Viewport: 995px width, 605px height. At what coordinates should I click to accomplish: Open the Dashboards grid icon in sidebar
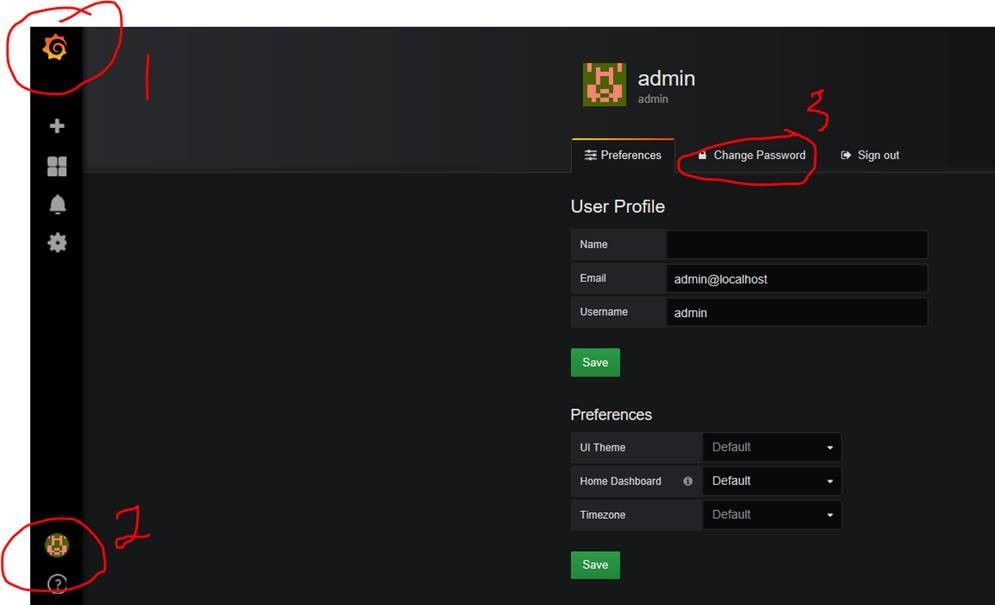pyautogui.click(x=57, y=166)
